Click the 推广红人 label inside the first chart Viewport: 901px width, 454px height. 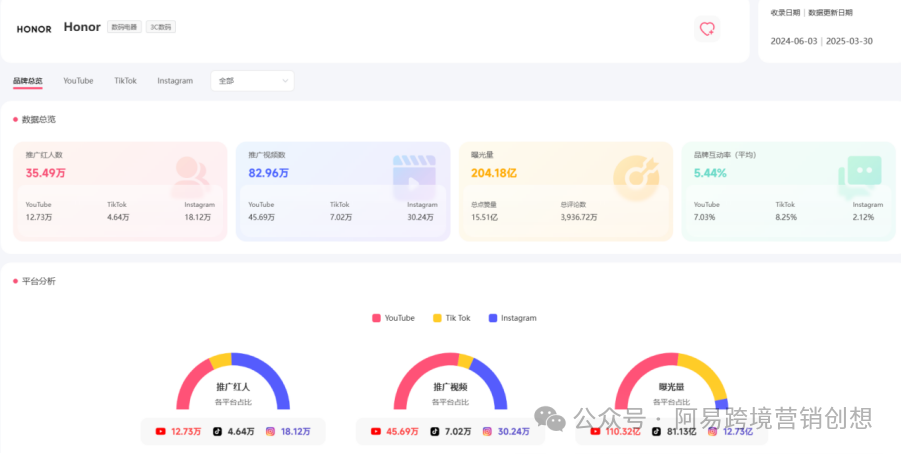point(233,387)
